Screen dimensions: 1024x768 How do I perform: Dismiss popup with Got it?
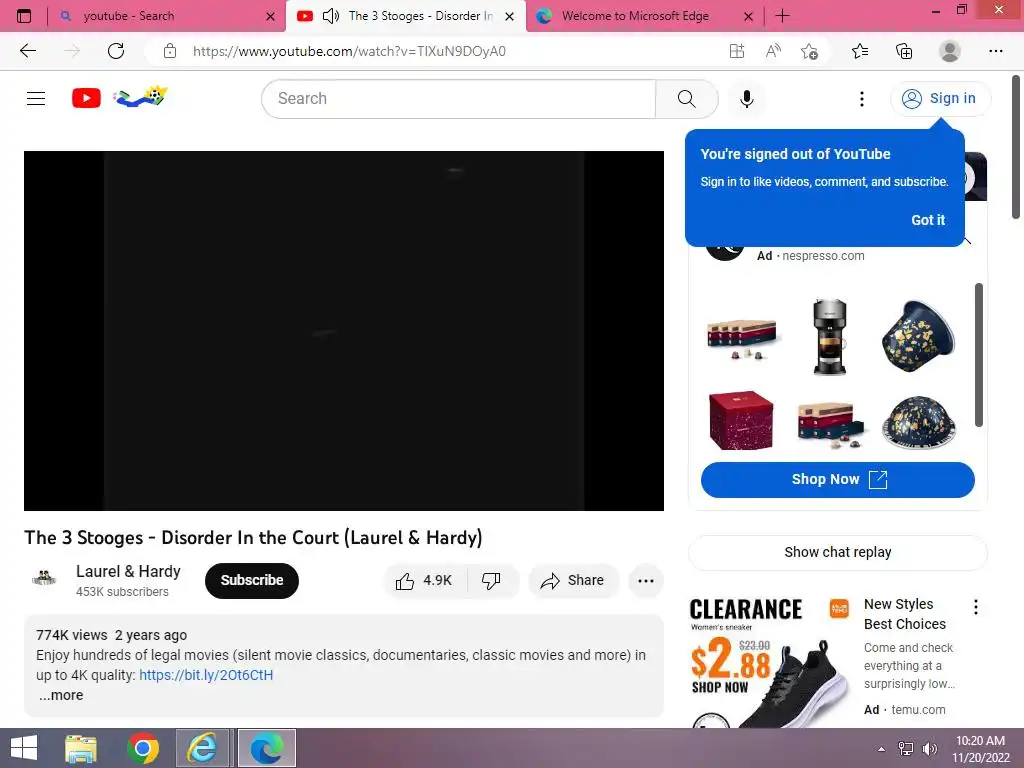click(927, 220)
